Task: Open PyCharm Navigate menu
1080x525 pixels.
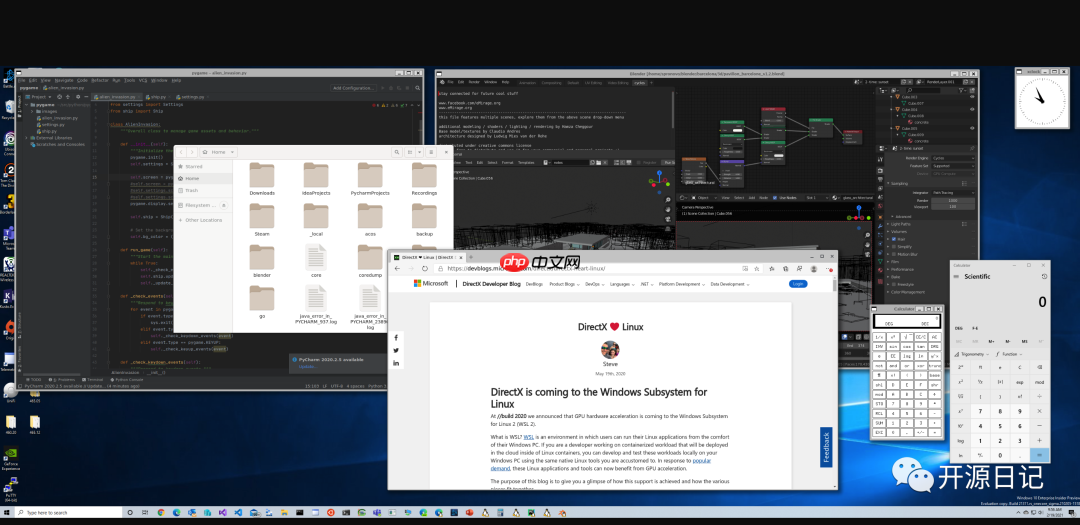Action: click(x=63, y=80)
